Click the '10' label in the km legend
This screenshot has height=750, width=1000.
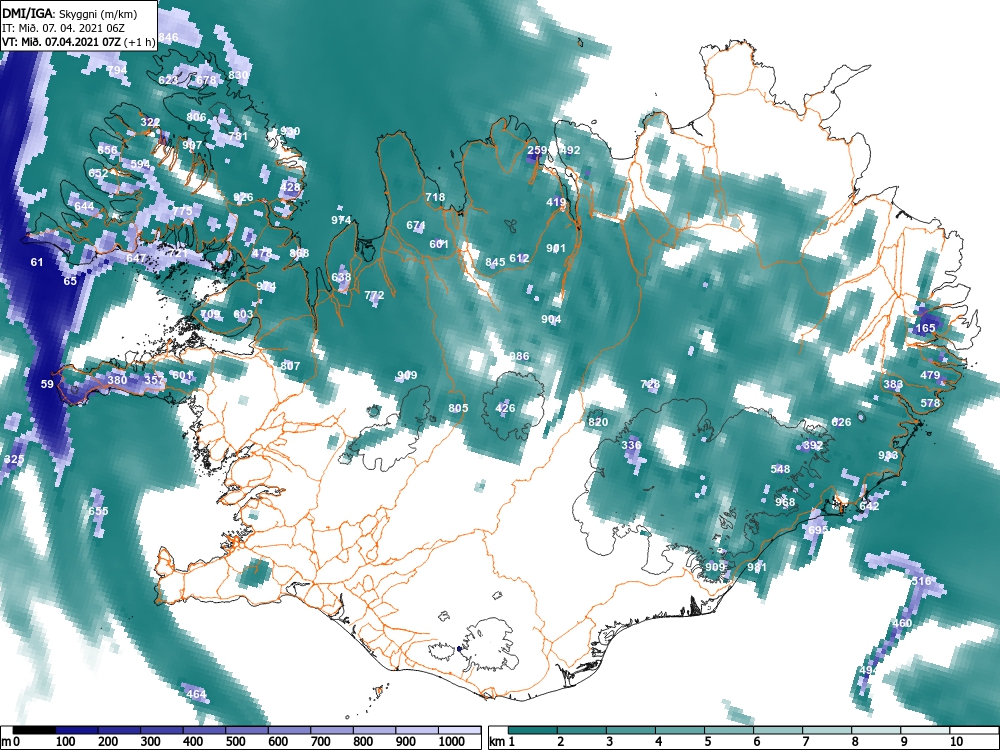point(955,742)
